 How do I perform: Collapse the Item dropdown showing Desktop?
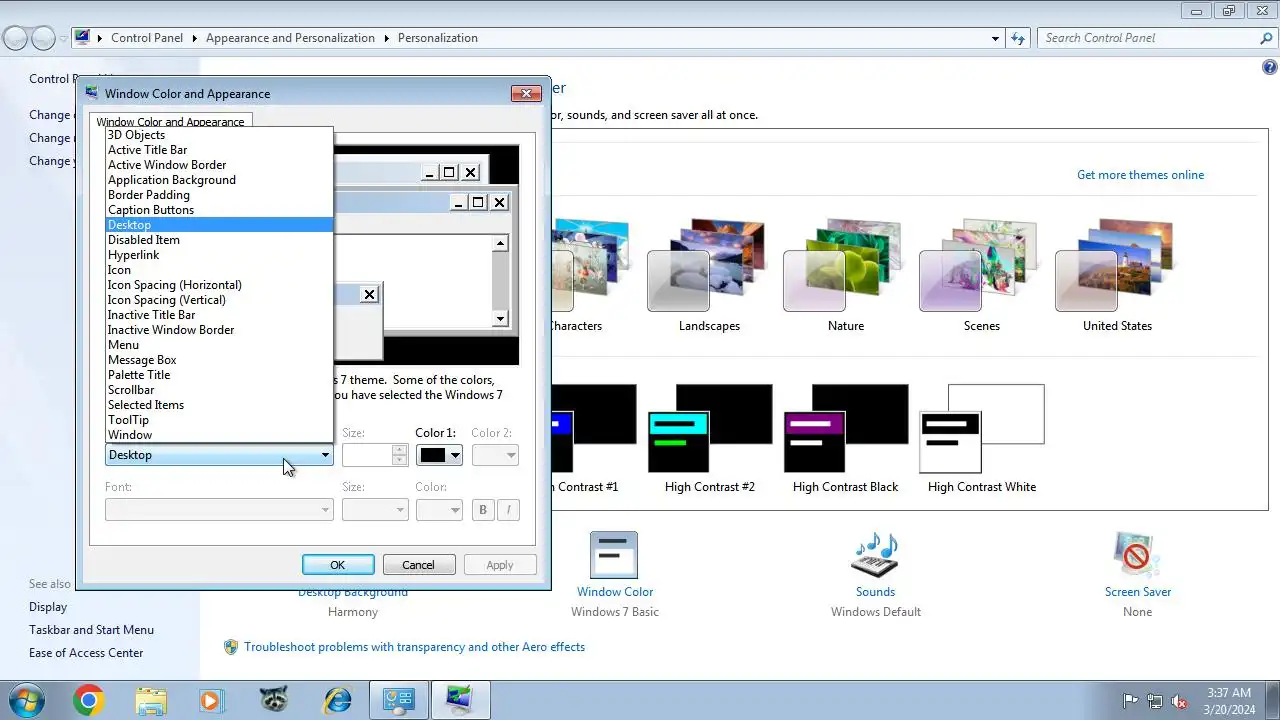219,455
